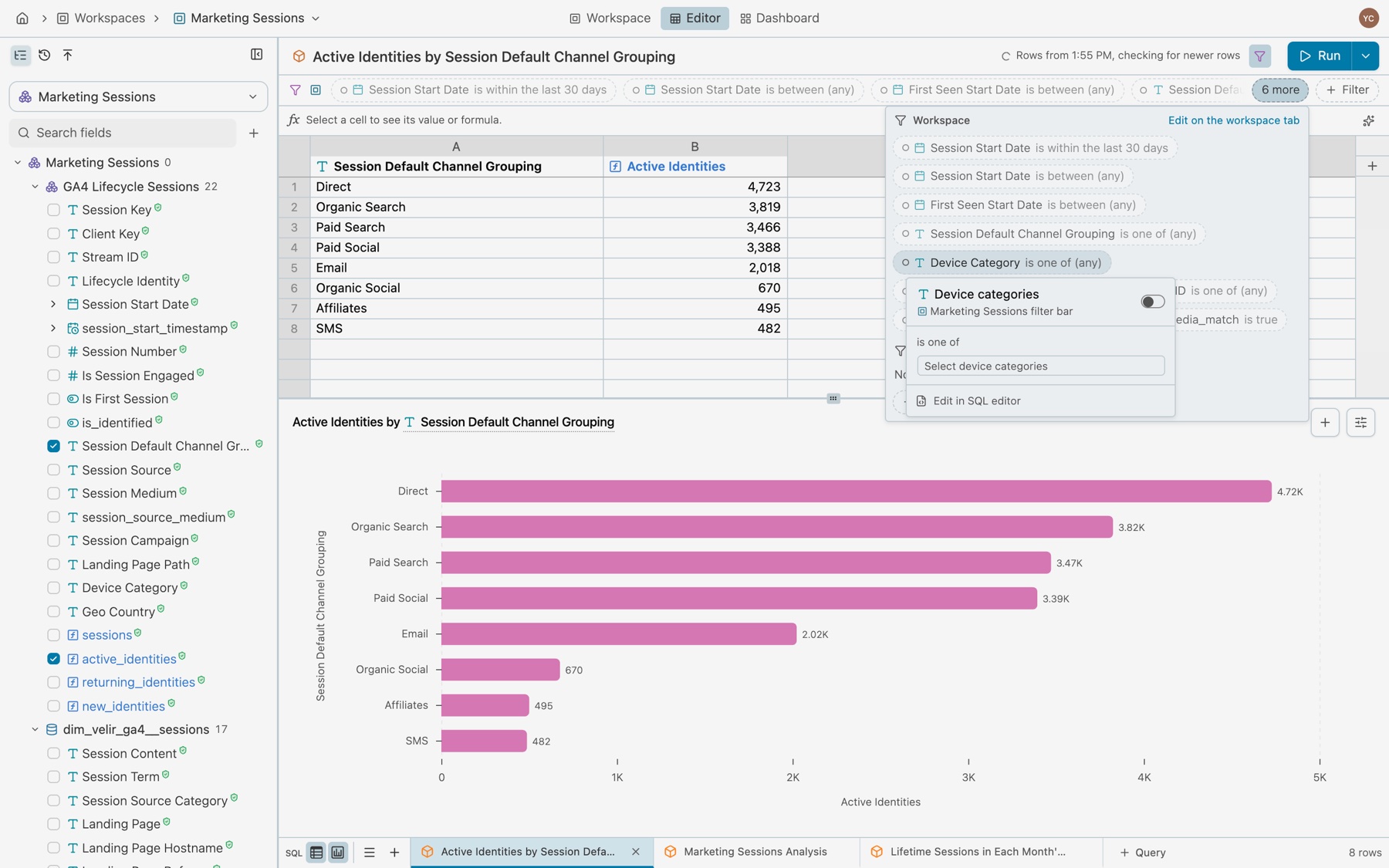Expand the session_start_timestamp field
This screenshot has width=1389, height=868.
click(53, 328)
